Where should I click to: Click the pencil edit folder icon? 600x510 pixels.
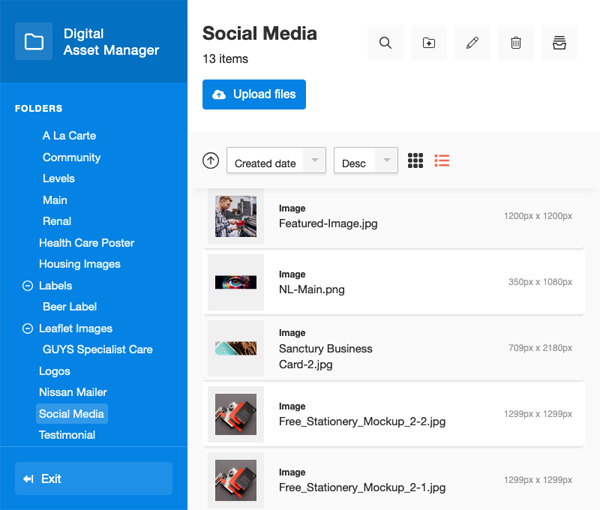coord(472,43)
